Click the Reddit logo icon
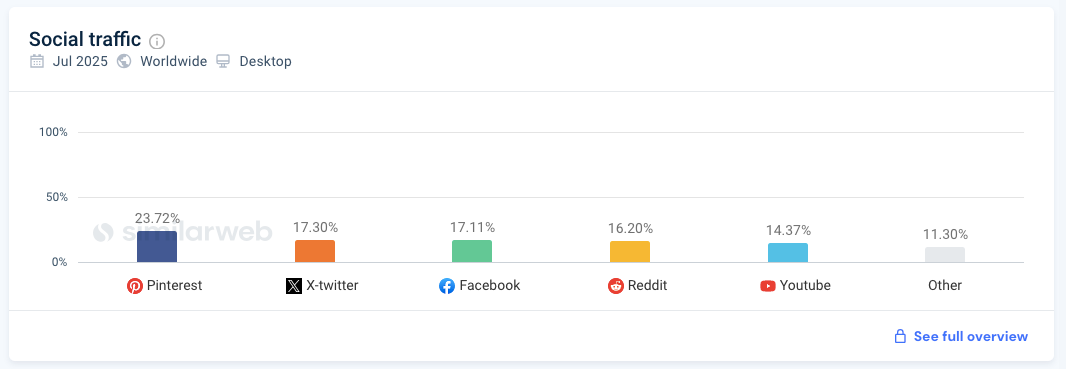1066x369 pixels. pos(616,286)
